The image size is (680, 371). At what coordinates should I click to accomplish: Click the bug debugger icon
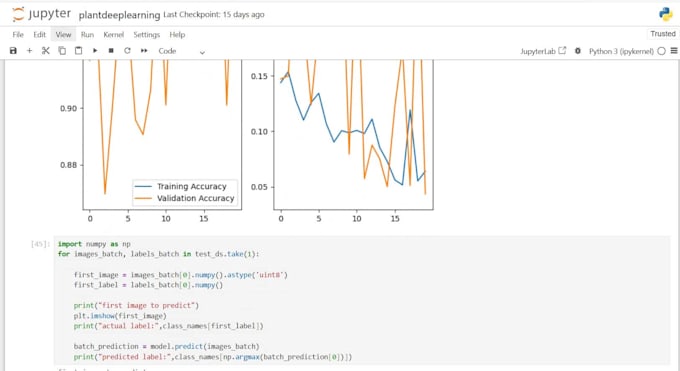(x=578, y=51)
